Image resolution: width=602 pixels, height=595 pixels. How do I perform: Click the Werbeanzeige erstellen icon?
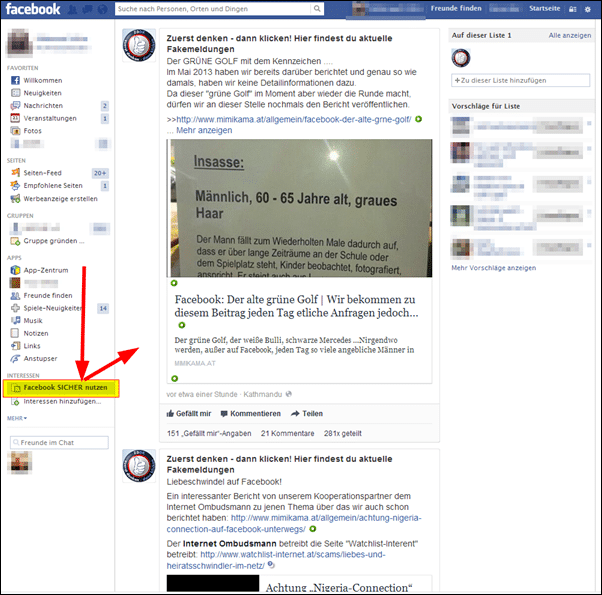15,199
